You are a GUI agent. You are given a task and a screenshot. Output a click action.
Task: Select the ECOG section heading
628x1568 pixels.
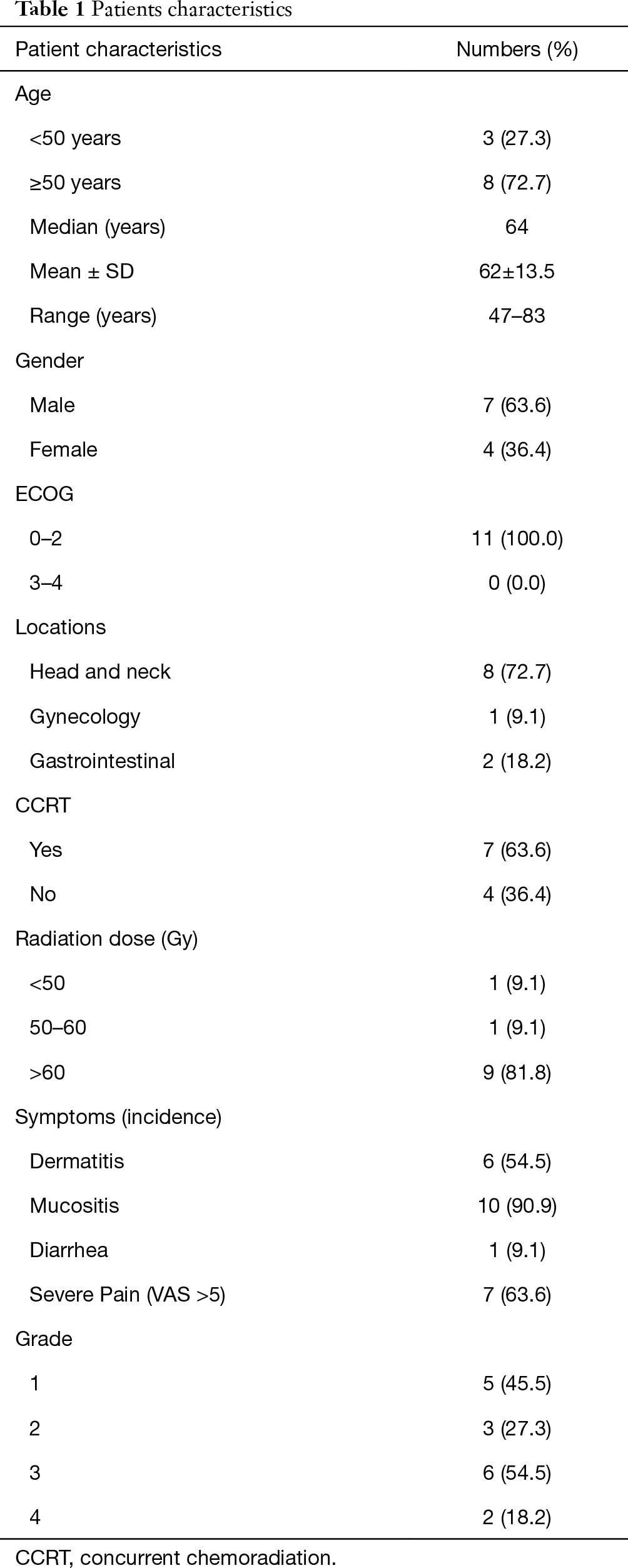click(44, 494)
